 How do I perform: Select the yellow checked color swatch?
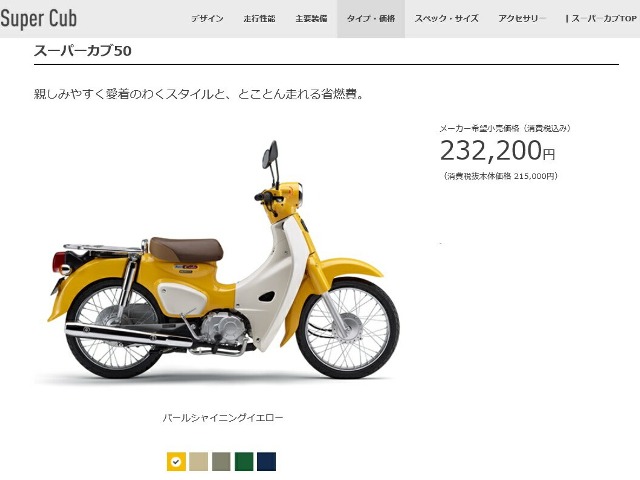click(176, 462)
